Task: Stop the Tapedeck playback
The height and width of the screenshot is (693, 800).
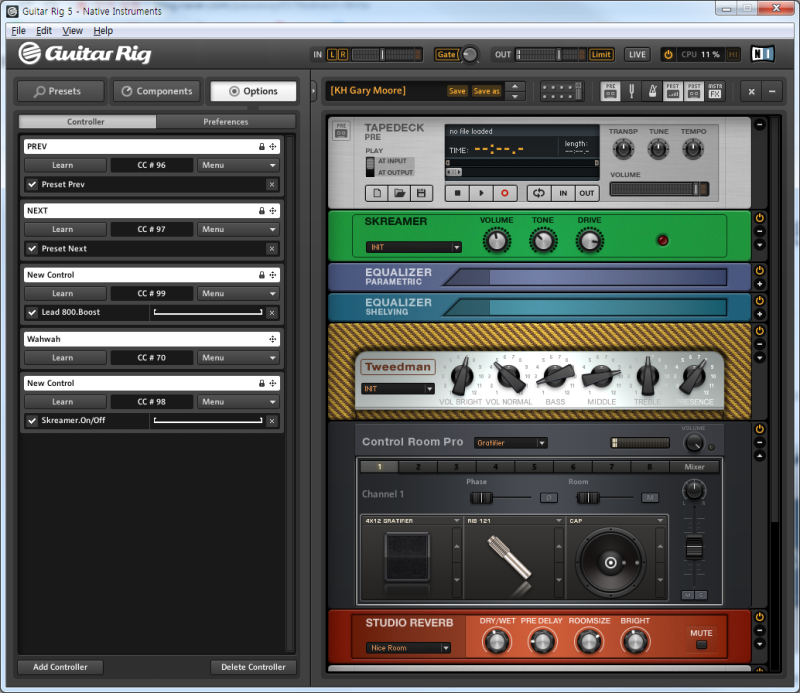Action: point(458,193)
